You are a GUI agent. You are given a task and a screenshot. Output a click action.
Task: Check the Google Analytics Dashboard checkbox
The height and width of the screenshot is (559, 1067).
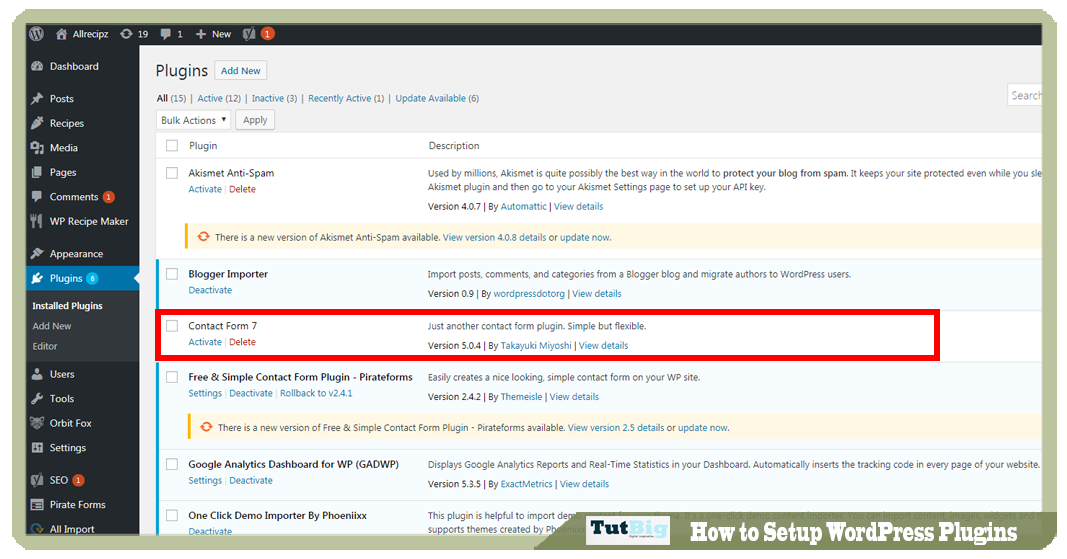(x=172, y=464)
